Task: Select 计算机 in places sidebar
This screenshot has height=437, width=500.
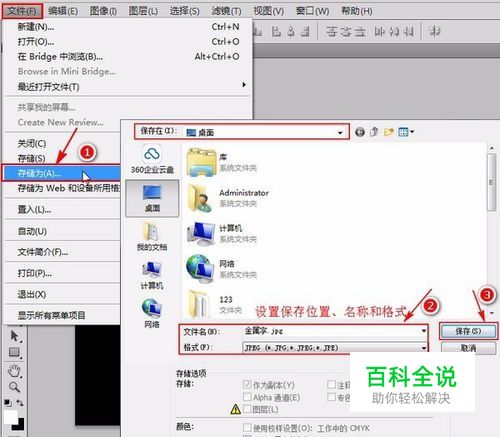Action: tap(152, 275)
